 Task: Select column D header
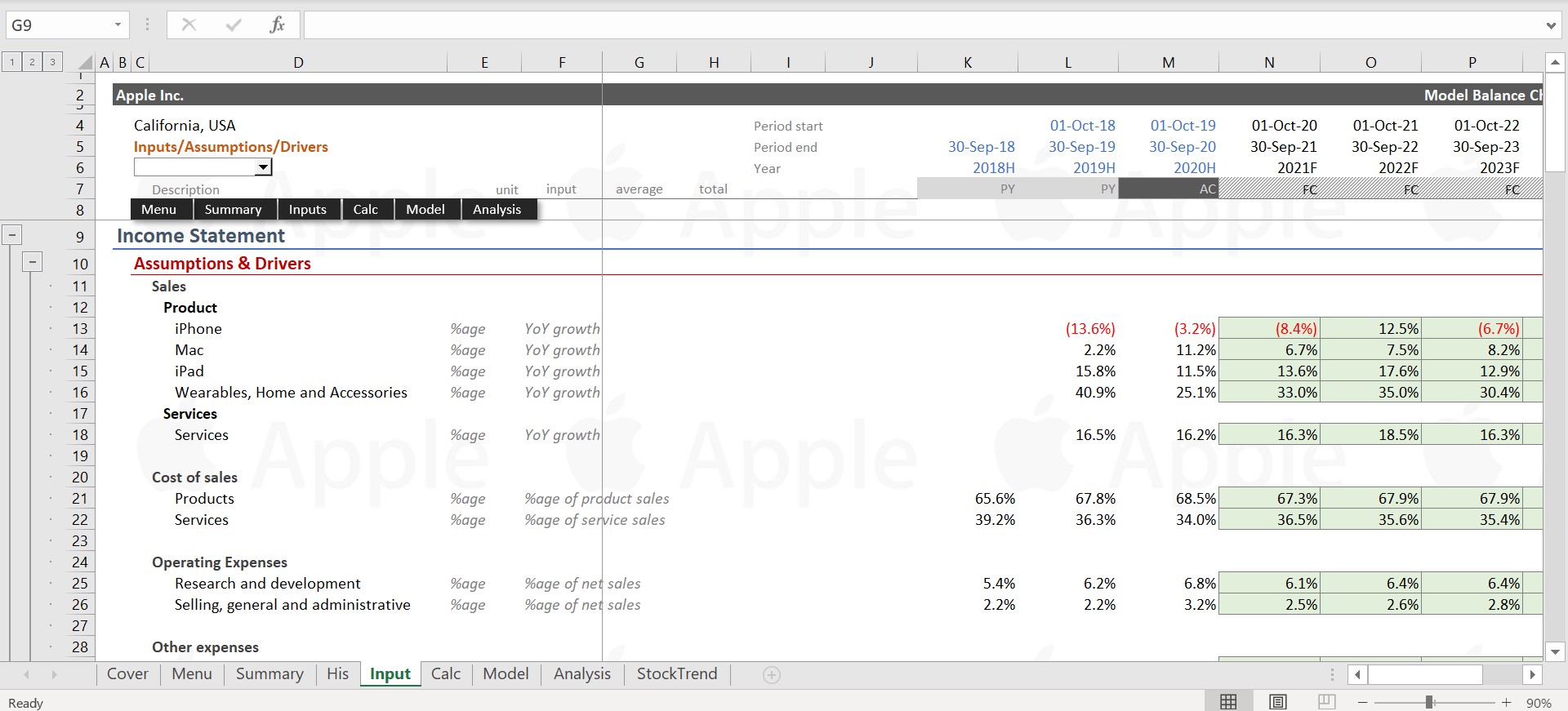[298, 62]
